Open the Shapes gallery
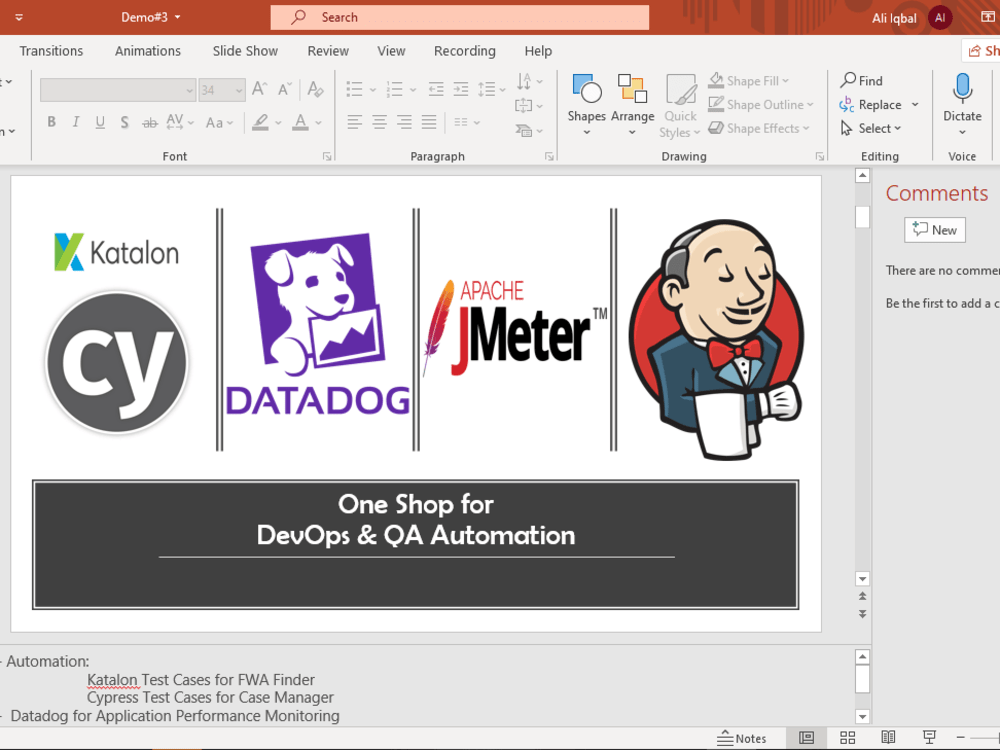The image size is (1000, 750). click(586, 100)
